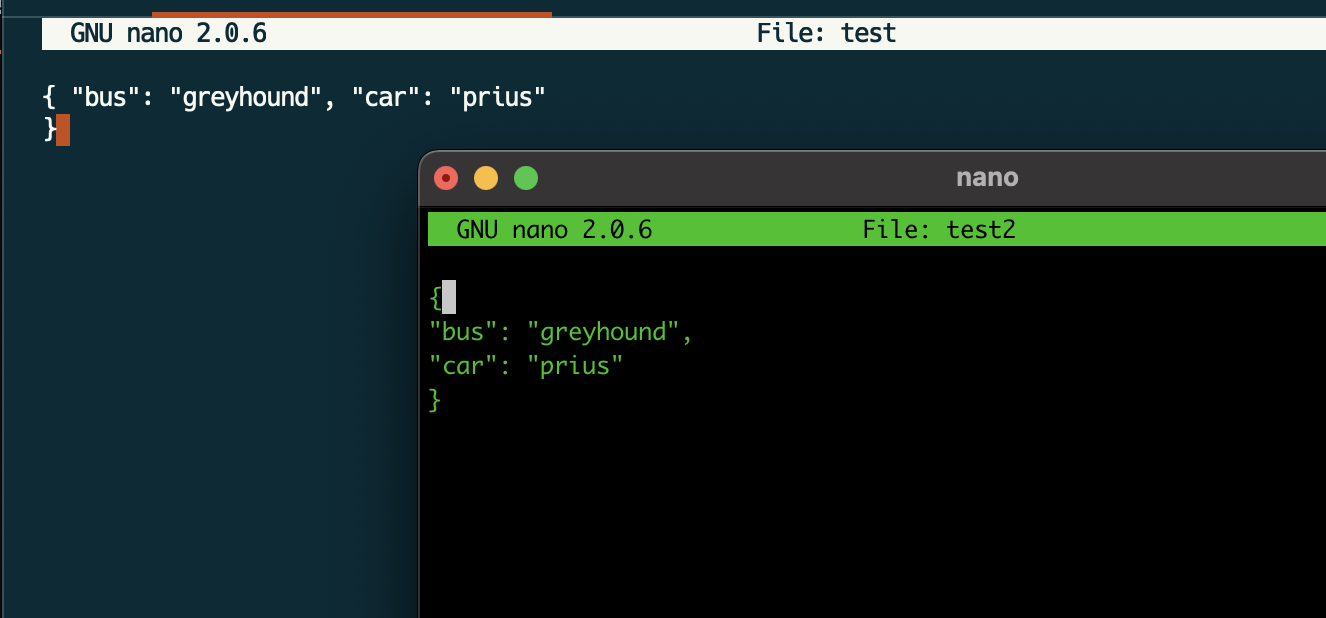The width and height of the screenshot is (1326, 618).
Task: Click the closing brace in the test2 window
Action: [434, 399]
